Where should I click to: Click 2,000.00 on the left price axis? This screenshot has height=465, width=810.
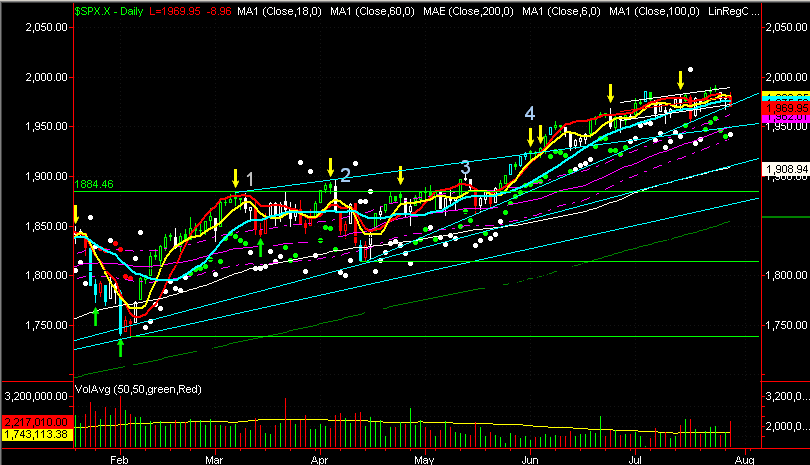46,77
